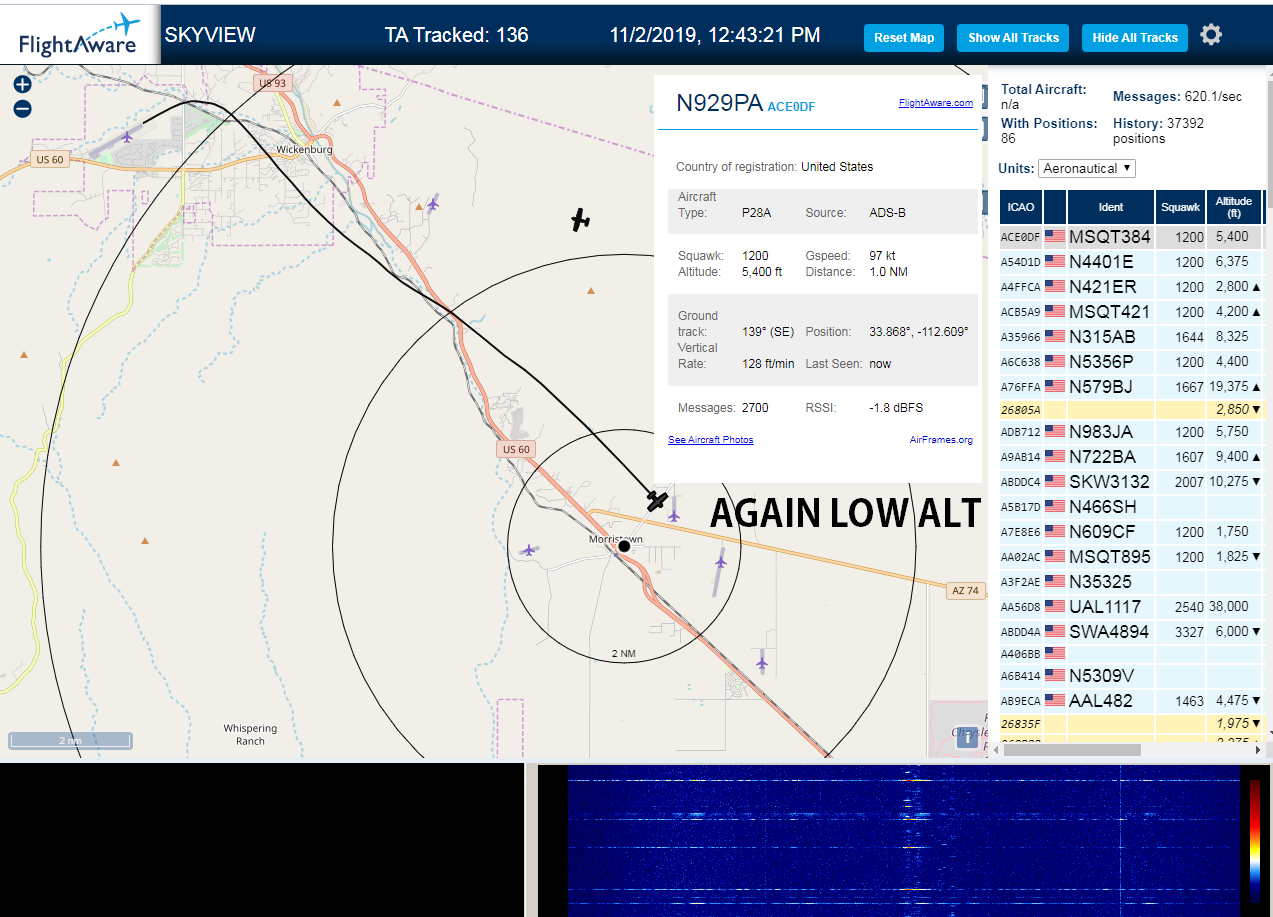The width and height of the screenshot is (1273, 917).
Task: Select the N579BJ aircraft row
Action: (1131, 386)
